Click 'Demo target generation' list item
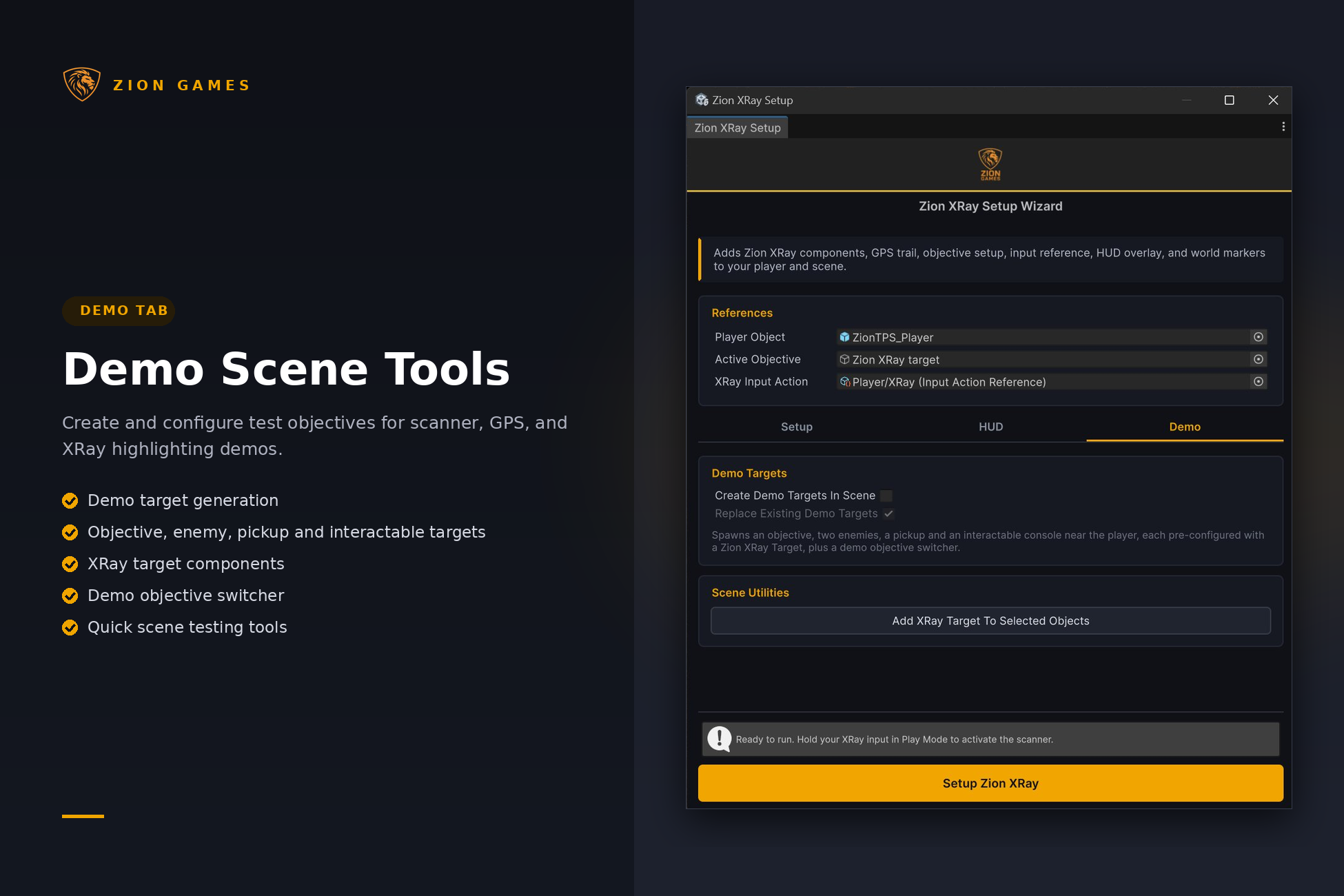Image resolution: width=1344 pixels, height=896 pixels. tap(183, 500)
